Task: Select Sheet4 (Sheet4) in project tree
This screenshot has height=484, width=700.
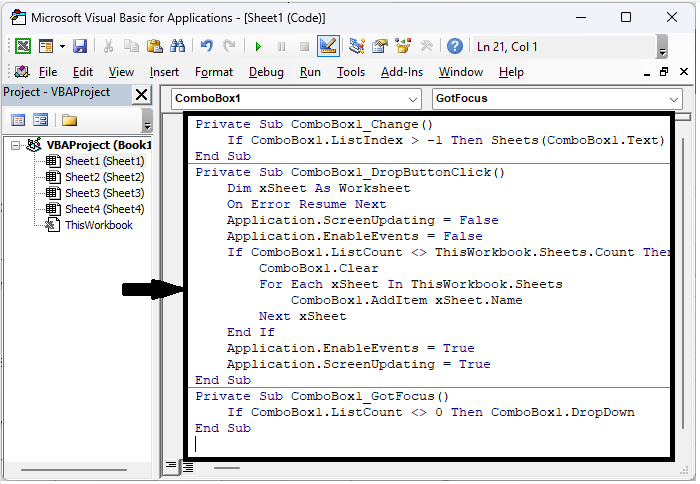Action: (x=104, y=209)
